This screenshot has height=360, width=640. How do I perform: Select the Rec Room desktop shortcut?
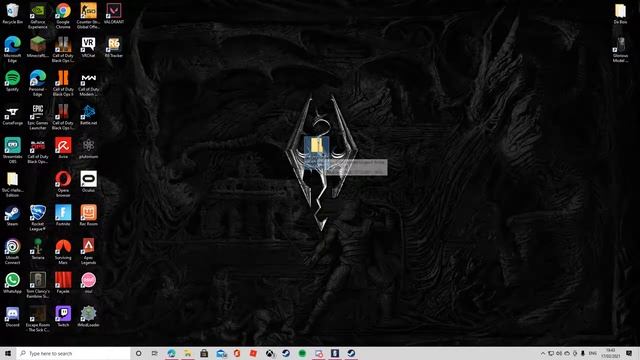point(88,216)
